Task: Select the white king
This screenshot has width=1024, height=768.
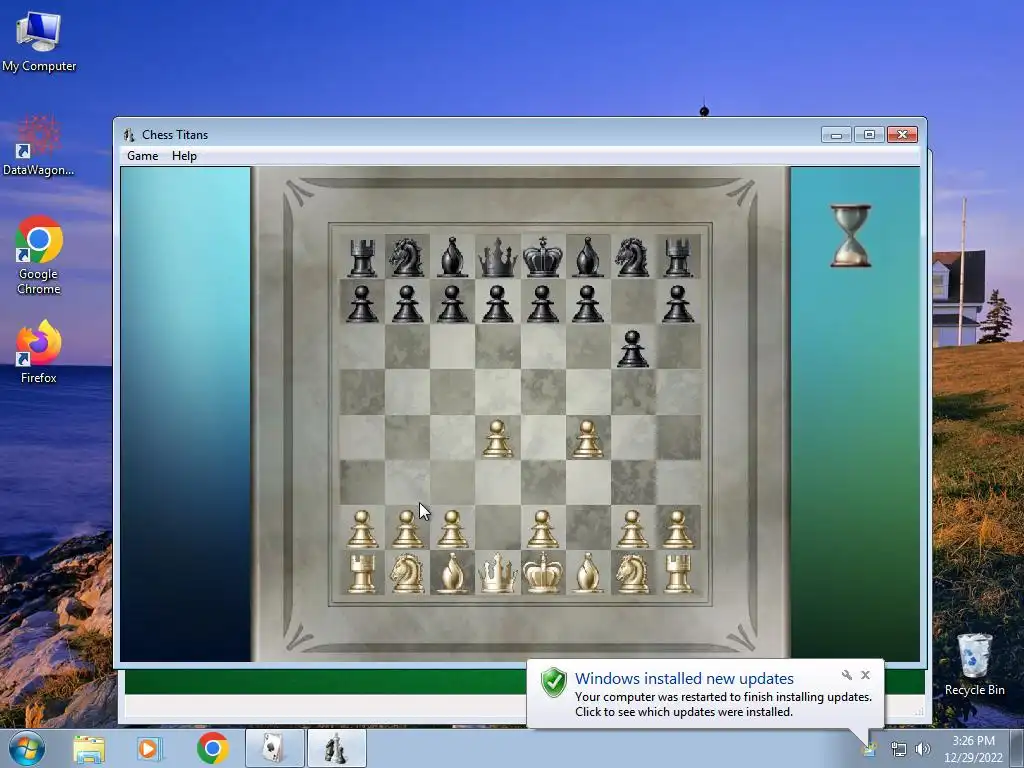Action: 543,573
